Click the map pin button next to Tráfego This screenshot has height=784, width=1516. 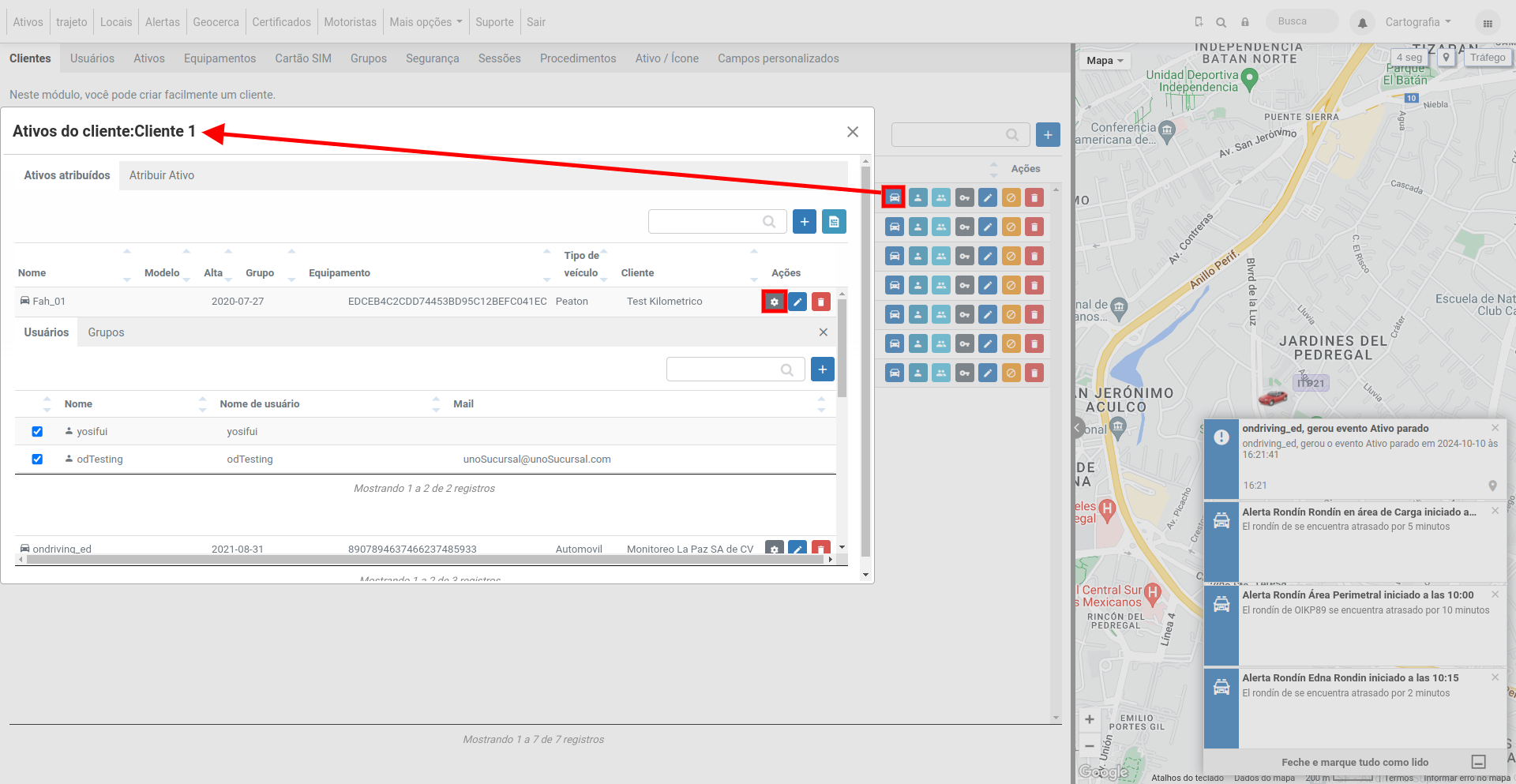(x=1447, y=58)
